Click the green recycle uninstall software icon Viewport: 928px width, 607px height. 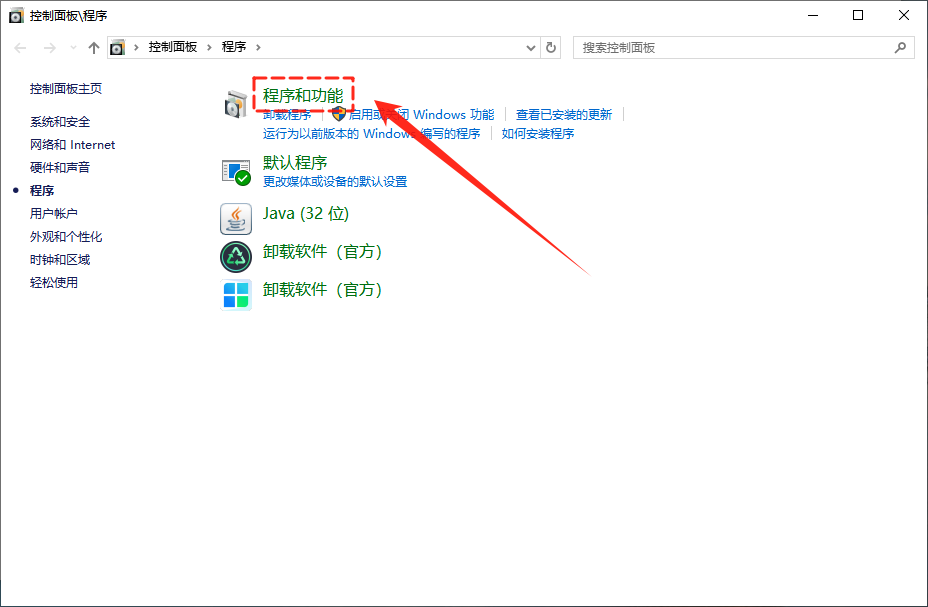click(235, 256)
